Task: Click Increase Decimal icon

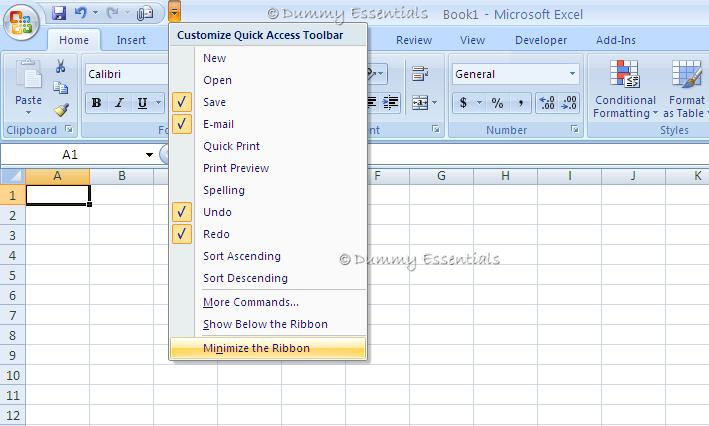Action: point(547,103)
